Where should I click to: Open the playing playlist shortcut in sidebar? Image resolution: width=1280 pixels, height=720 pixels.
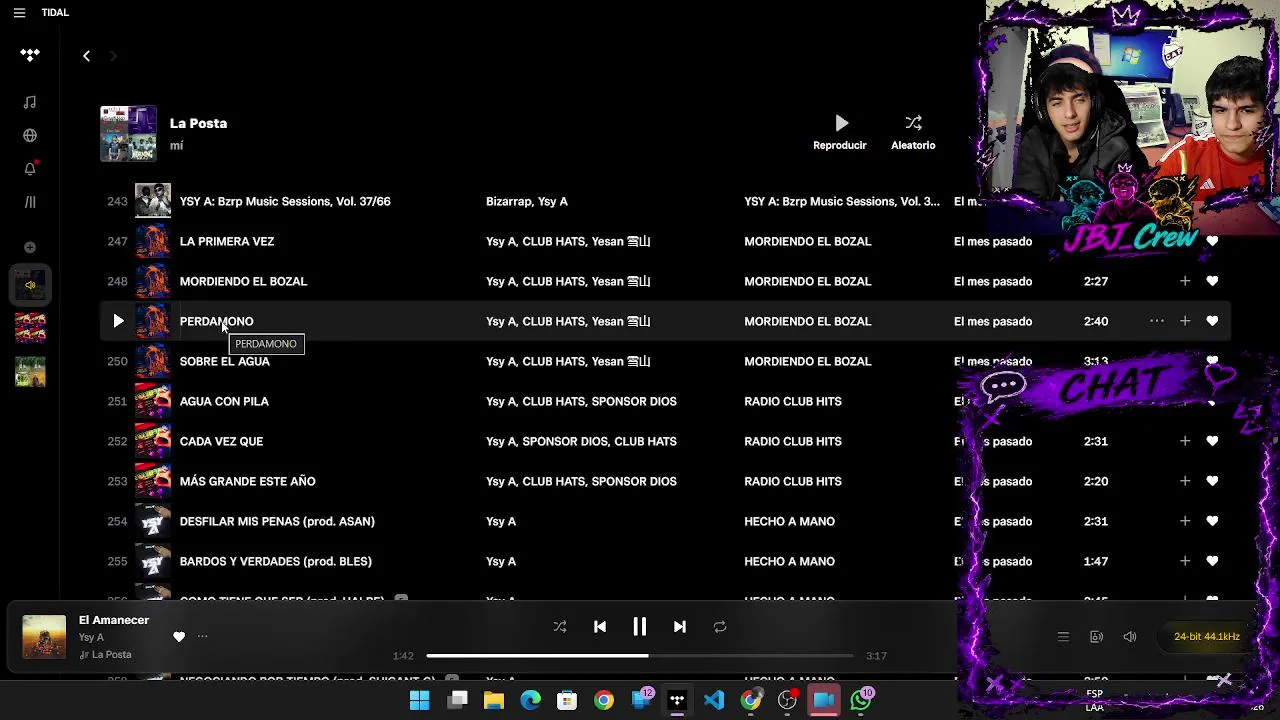click(x=30, y=285)
